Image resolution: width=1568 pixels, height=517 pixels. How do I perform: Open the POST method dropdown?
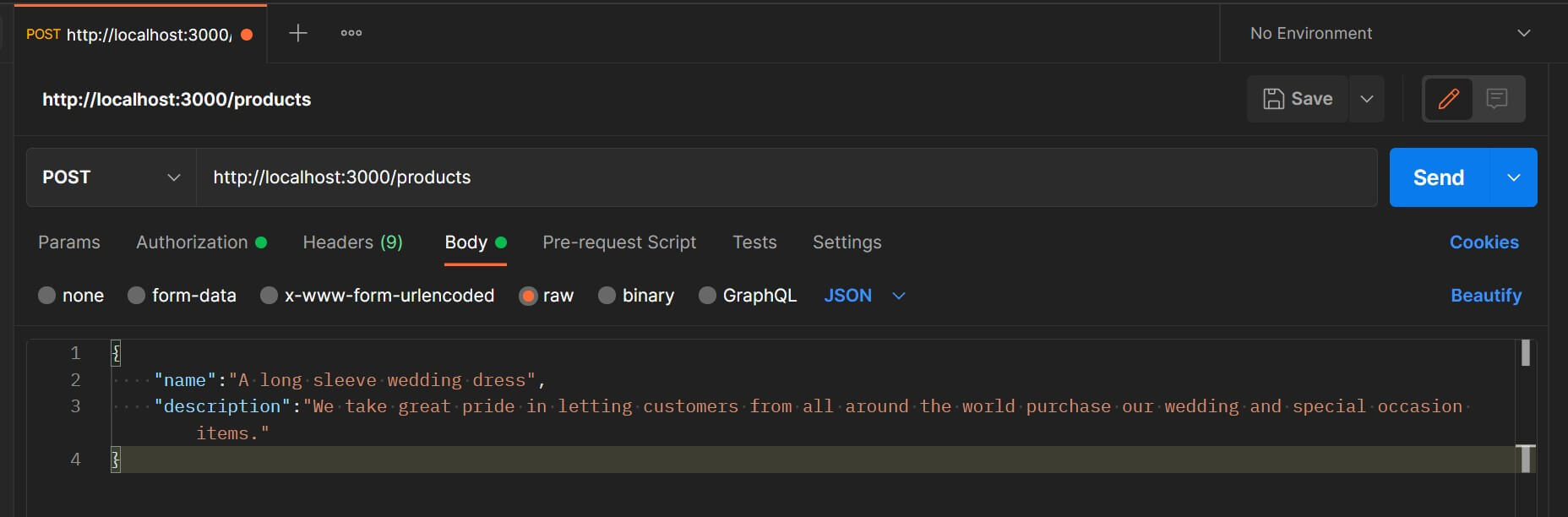pos(112,177)
